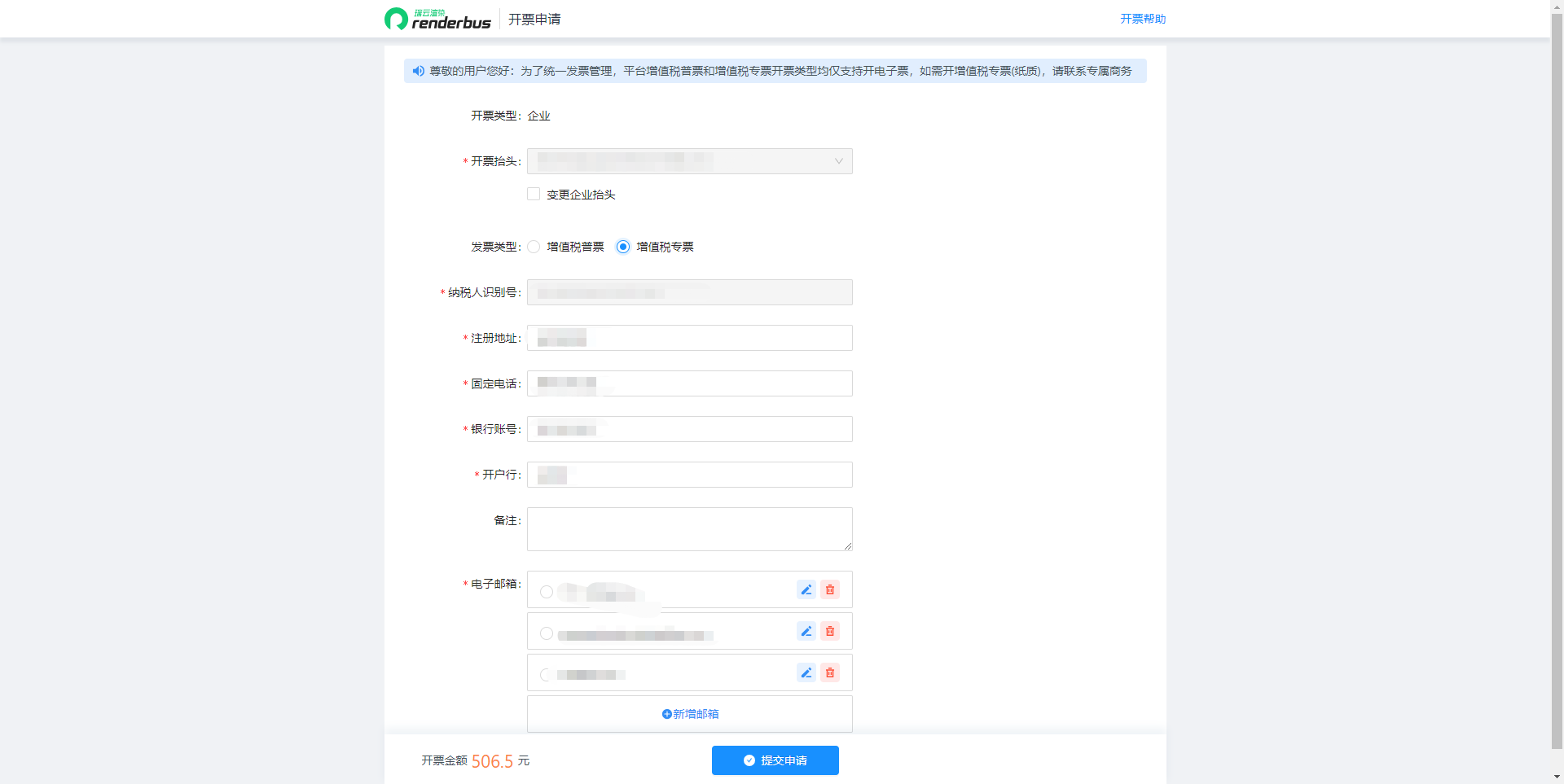Delete the first email entry

(x=830, y=589)
